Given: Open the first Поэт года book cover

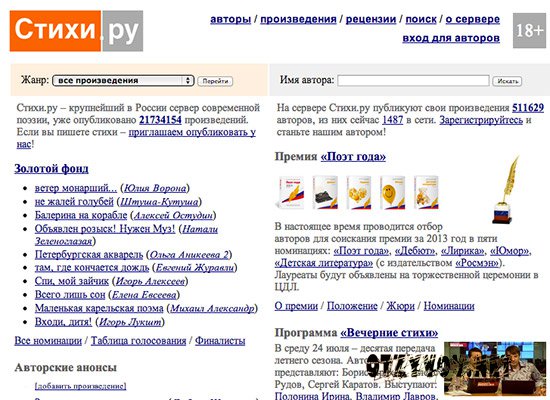Looking at the screenshot, I should 290,193.
